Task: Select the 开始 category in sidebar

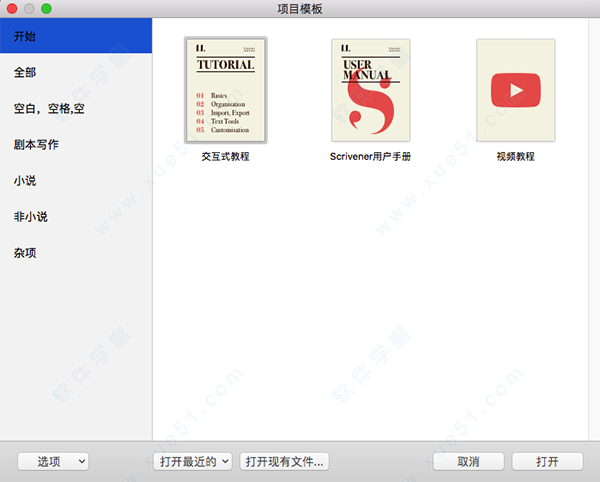Action: click(76, 36)
